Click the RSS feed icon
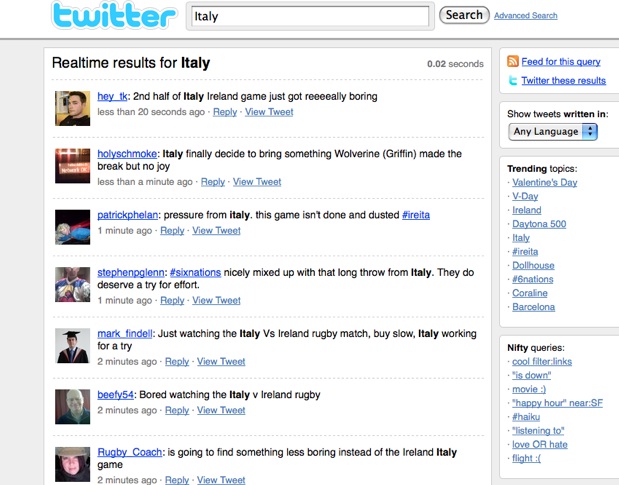The height and width of the screenshot is (485, 619). point(512,61)
